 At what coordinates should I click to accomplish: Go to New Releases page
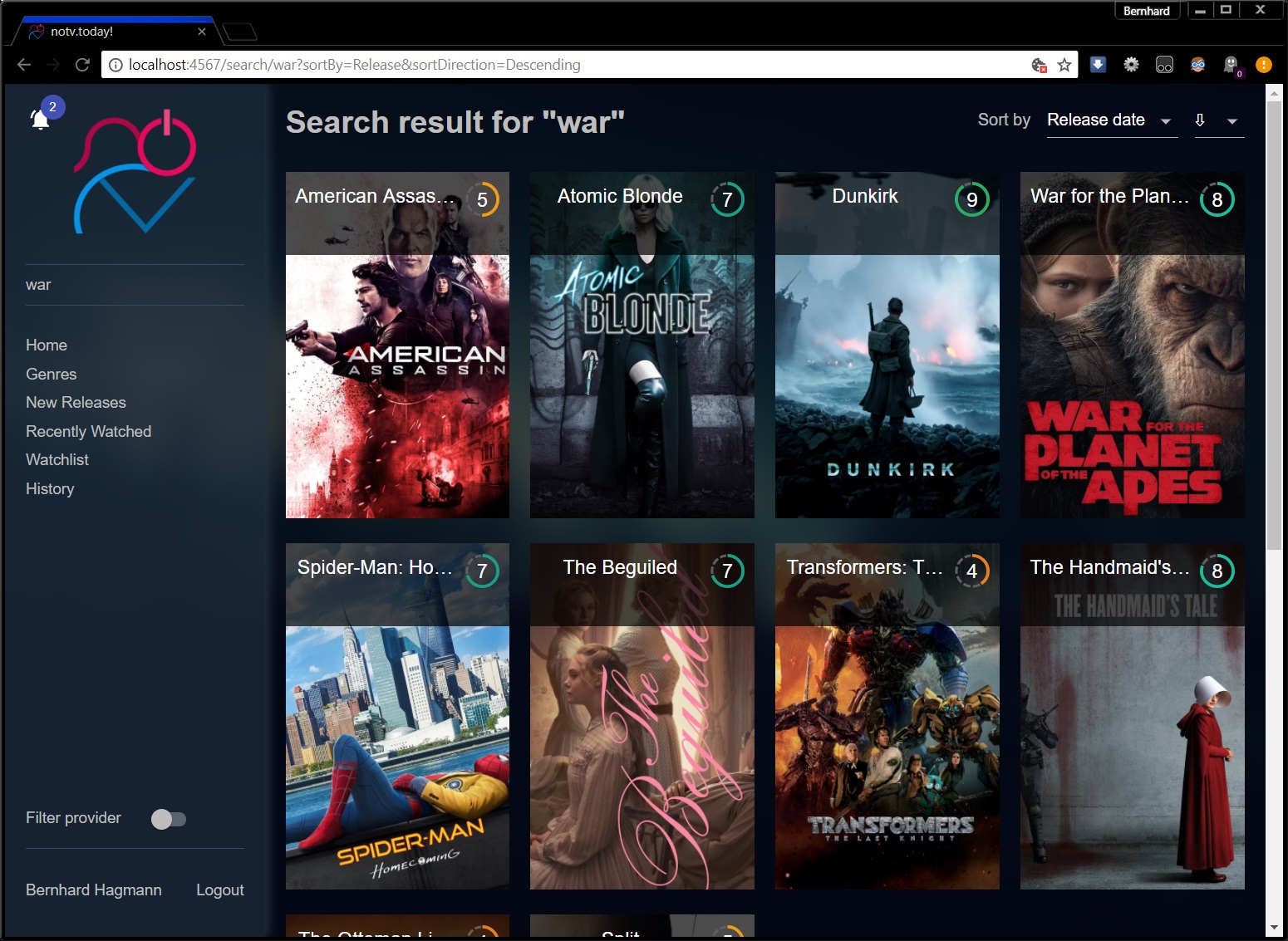click(x=76, y=402)
